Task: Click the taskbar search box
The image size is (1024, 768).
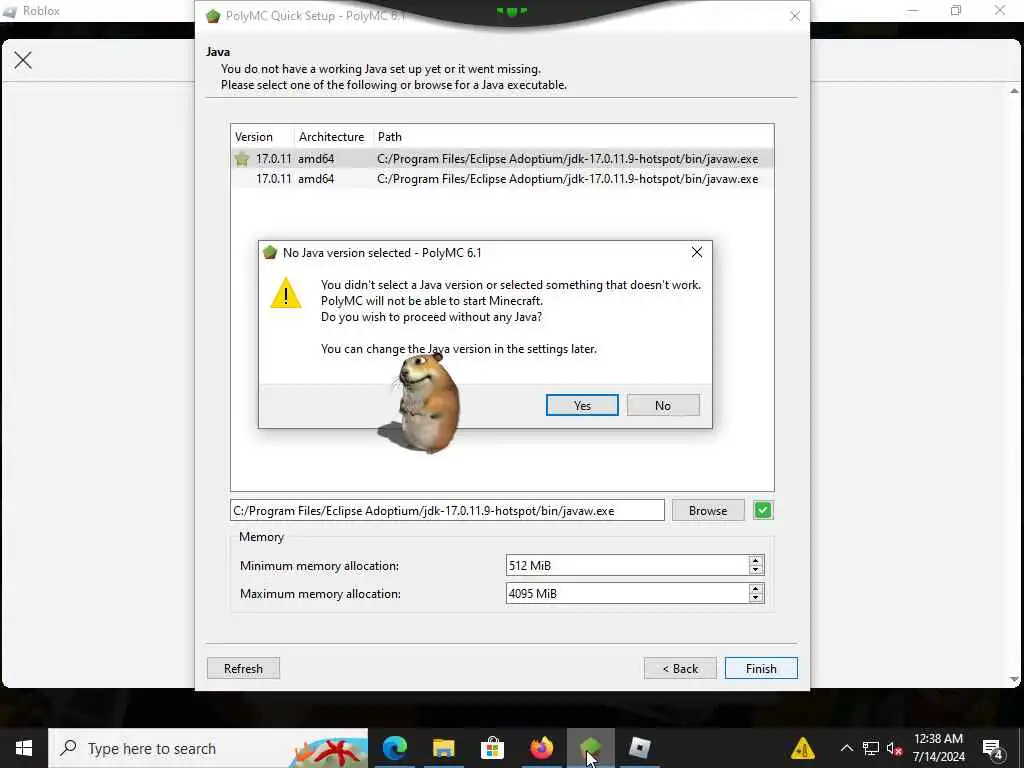Action: [x=208, y=748]
